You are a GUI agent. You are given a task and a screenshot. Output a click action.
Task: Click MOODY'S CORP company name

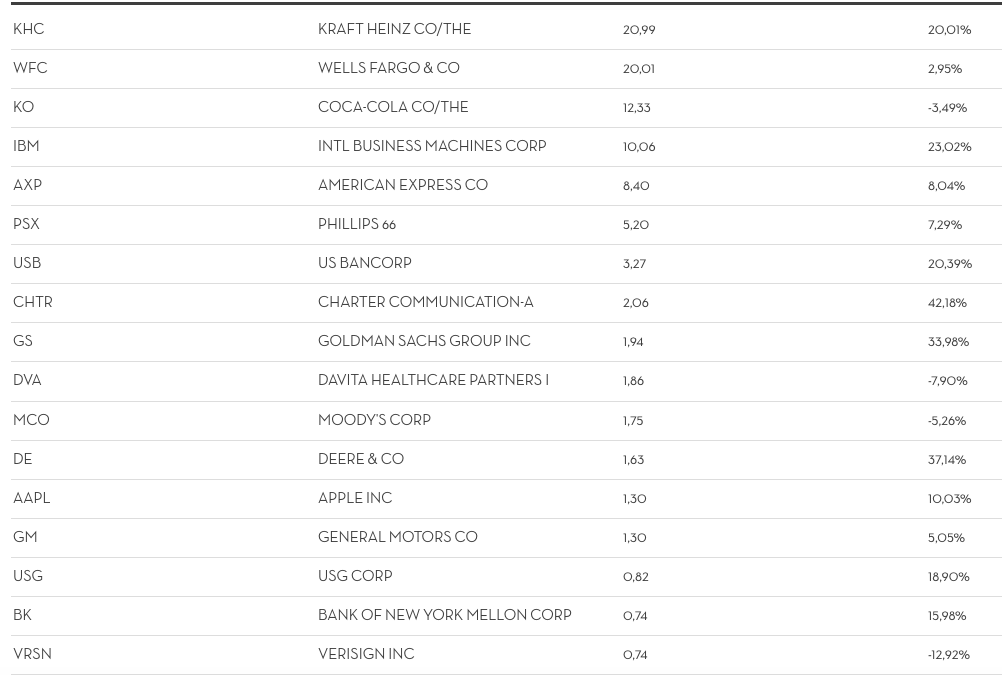(x=374, y=420)
